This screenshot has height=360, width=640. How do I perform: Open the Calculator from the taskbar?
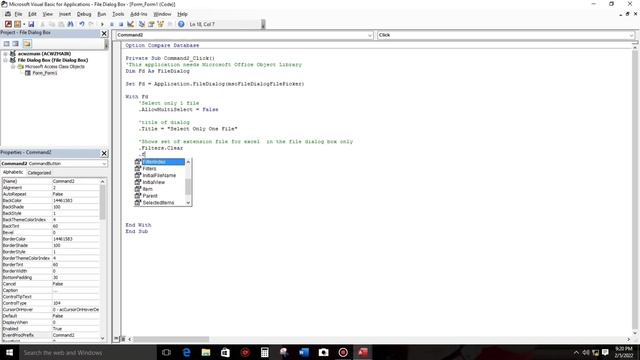[x=264, y=352]
